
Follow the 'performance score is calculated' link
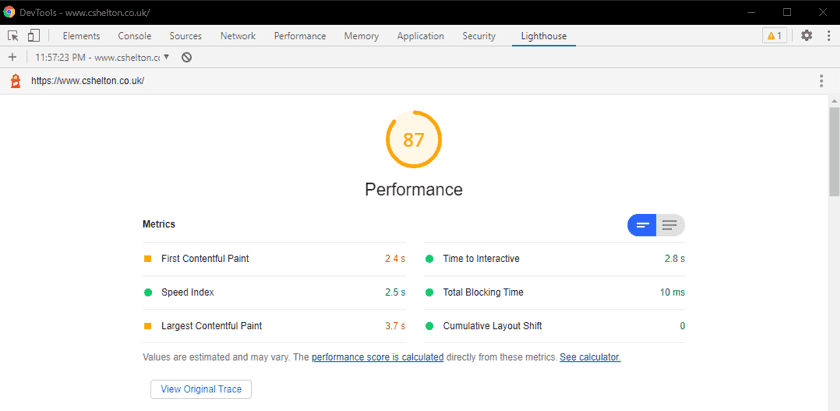click(x=378, y=357)
